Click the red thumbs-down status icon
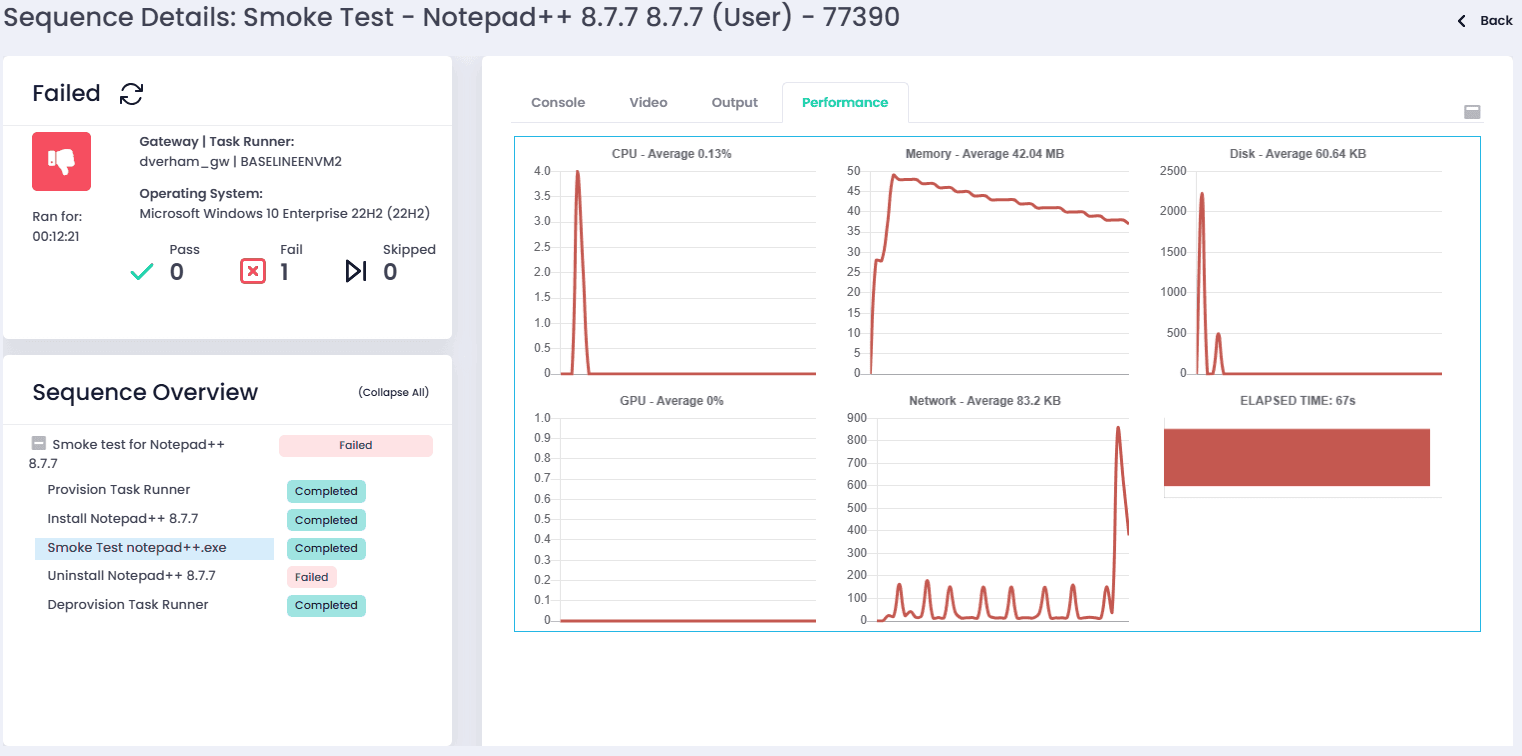The height and width of the screenshot is (756, 1522). 62,161
